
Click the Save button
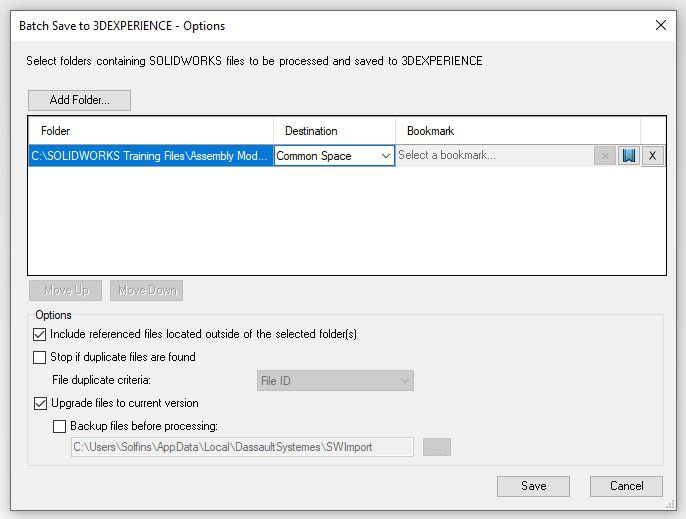click(533, 486)
